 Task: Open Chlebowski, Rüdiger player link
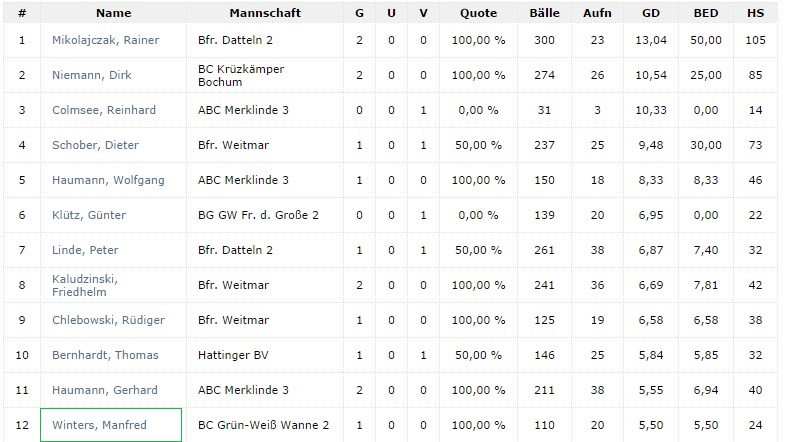(x=108, y=320)
